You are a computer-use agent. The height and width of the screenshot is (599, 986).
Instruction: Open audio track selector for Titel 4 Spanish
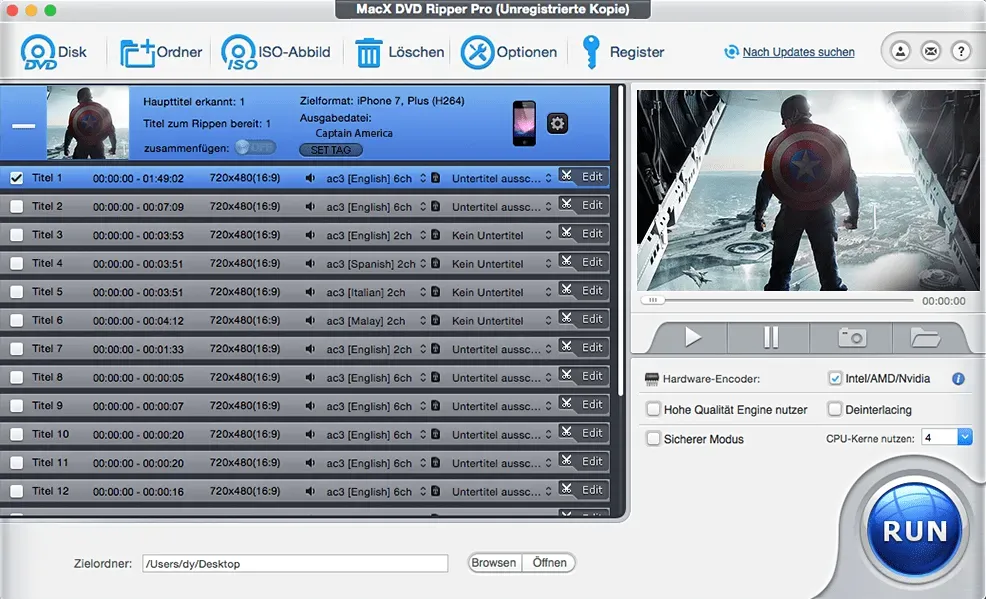[423, 263]
